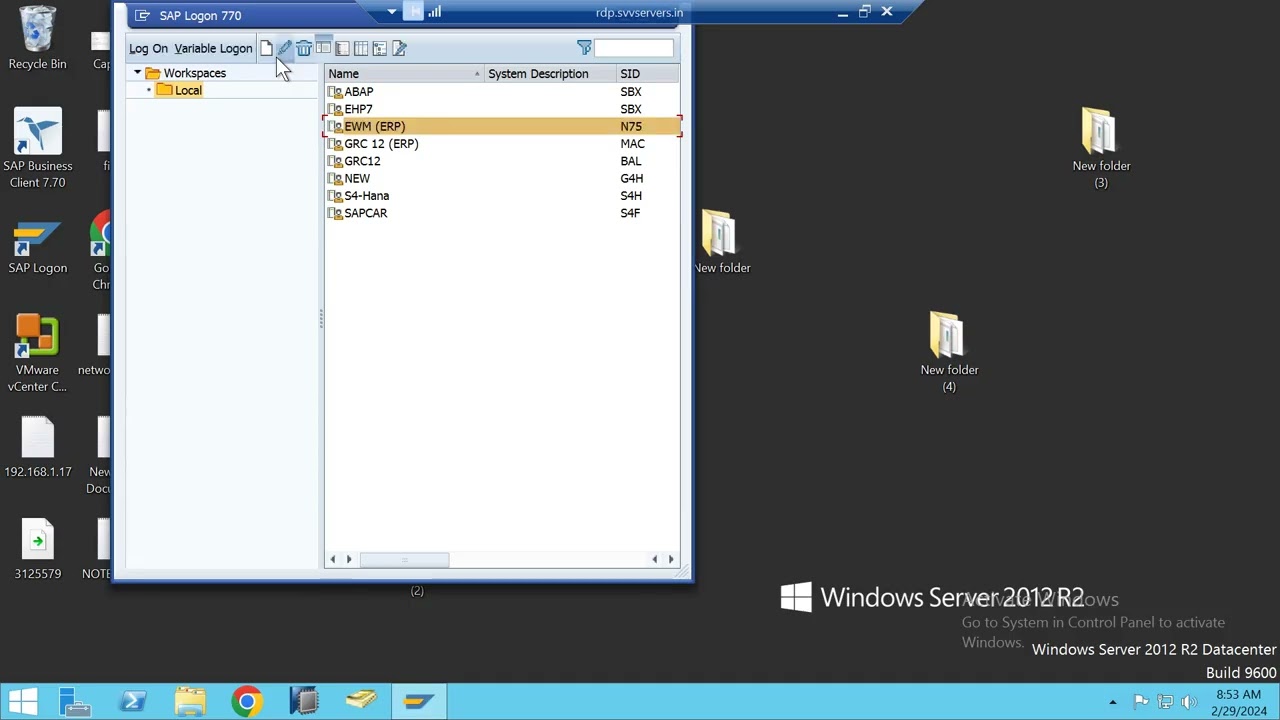Open File Explorer from the taskbar
The height and width of the screenshot is (720, 1280).
[189, 702]
